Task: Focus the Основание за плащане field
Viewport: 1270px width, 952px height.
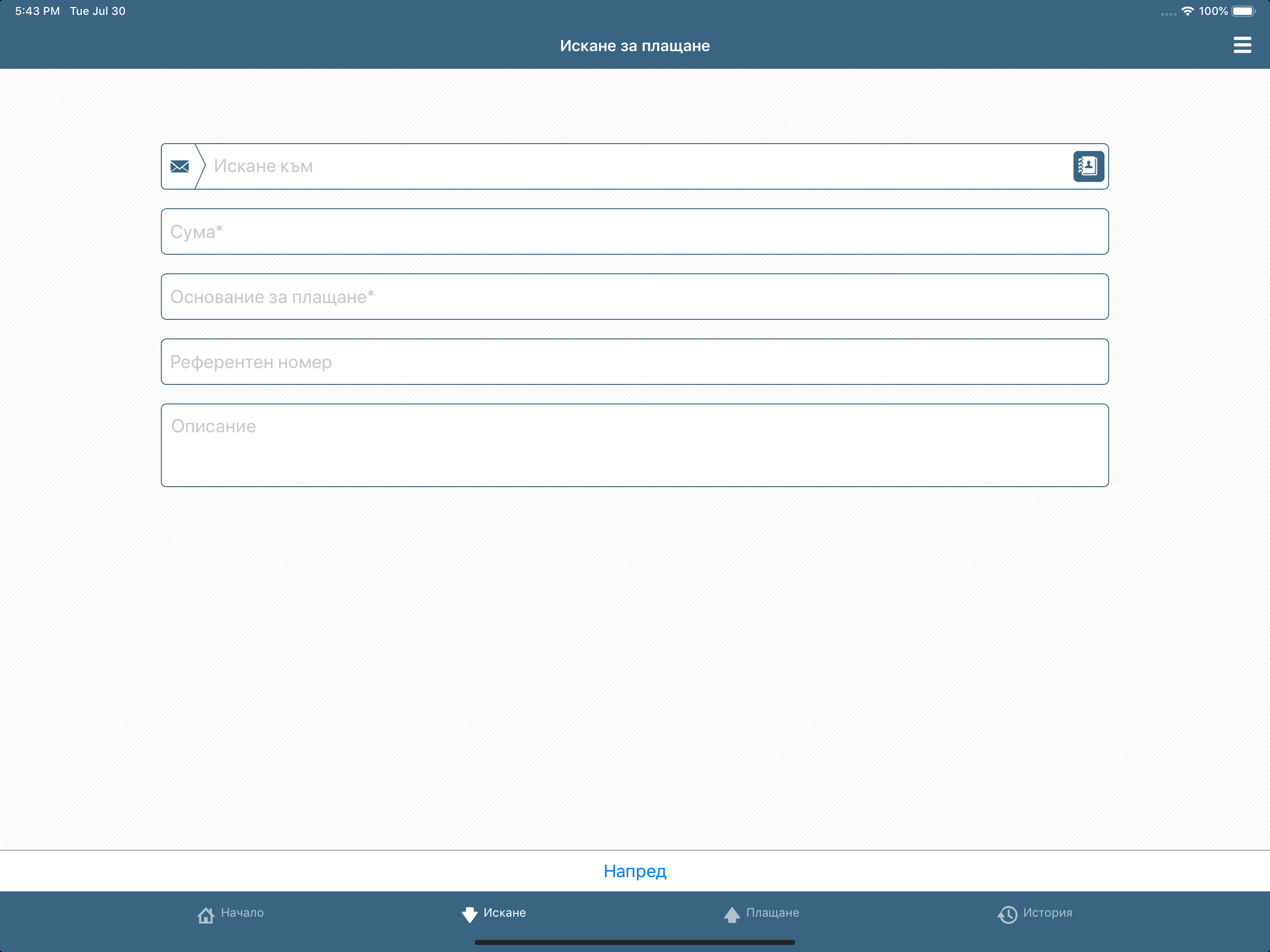Action: click(635, 297)
